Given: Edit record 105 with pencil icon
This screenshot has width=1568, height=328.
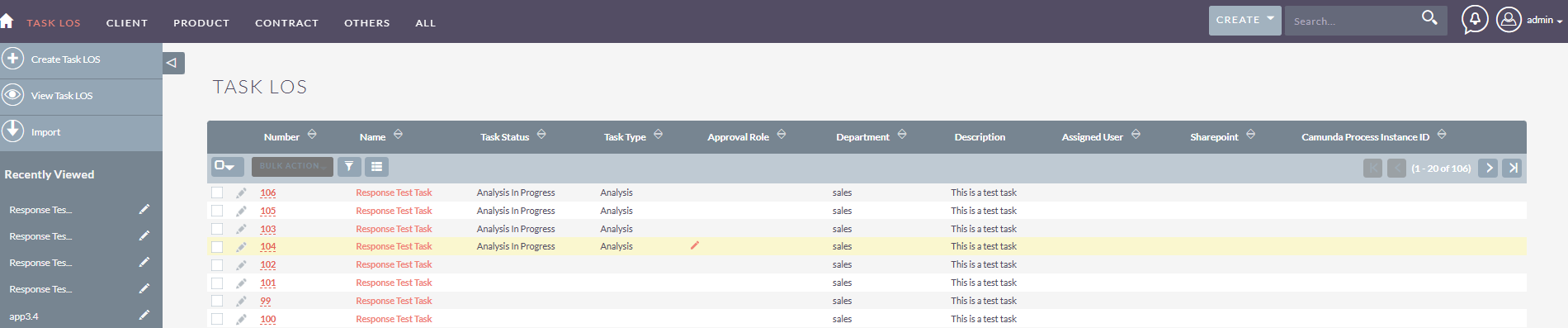Looking at the screenshot, I should pyautogui.click(x=241, y=211).
